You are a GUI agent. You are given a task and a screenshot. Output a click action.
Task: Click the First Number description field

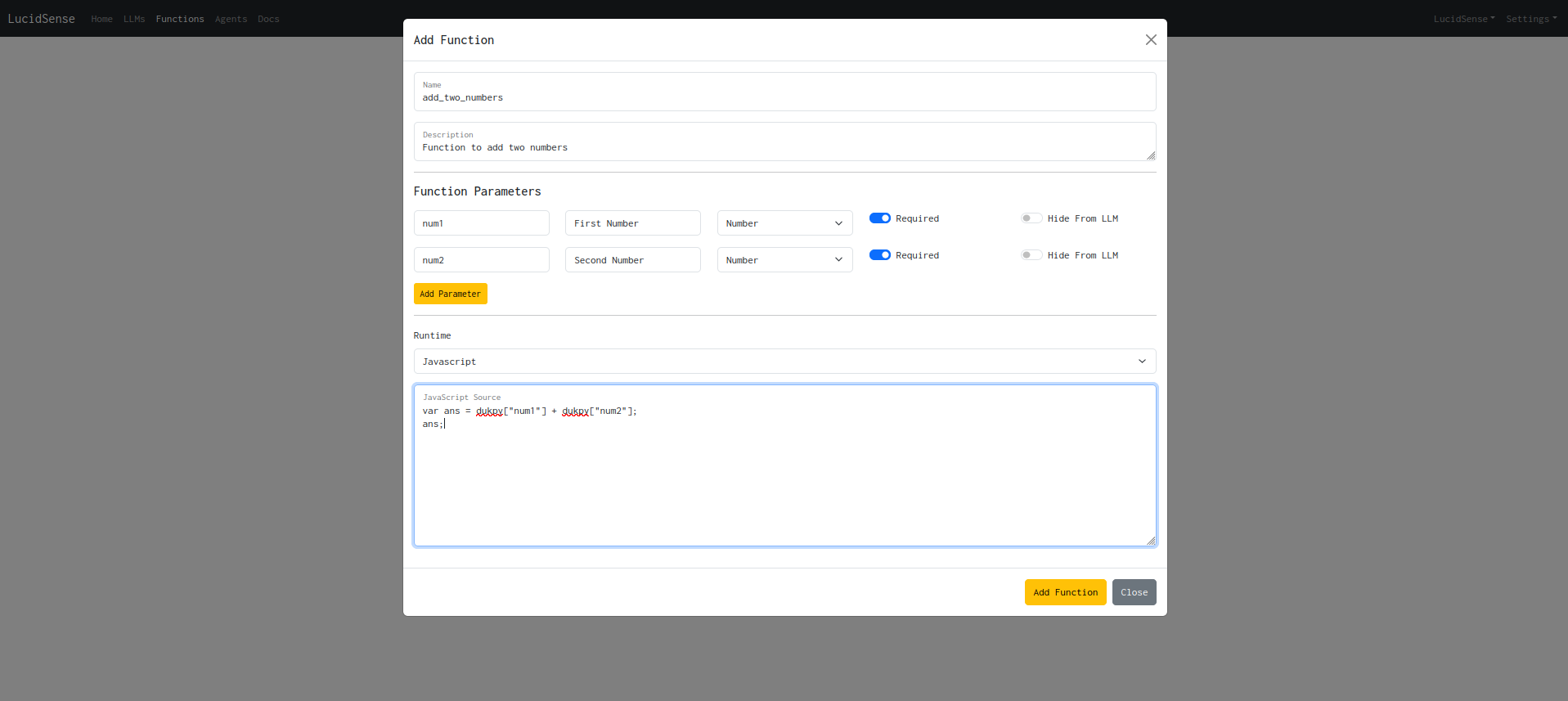(x=632, y=223)
